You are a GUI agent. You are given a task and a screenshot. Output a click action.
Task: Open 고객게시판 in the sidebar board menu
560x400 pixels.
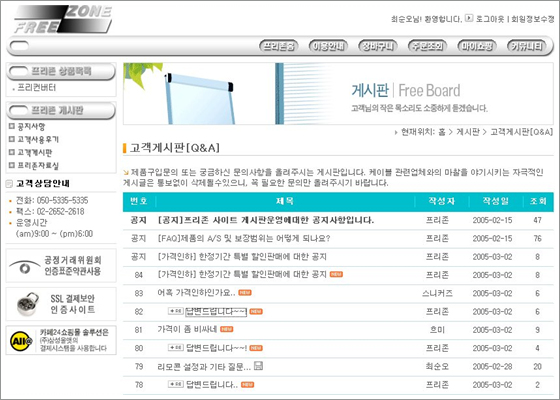35,152
